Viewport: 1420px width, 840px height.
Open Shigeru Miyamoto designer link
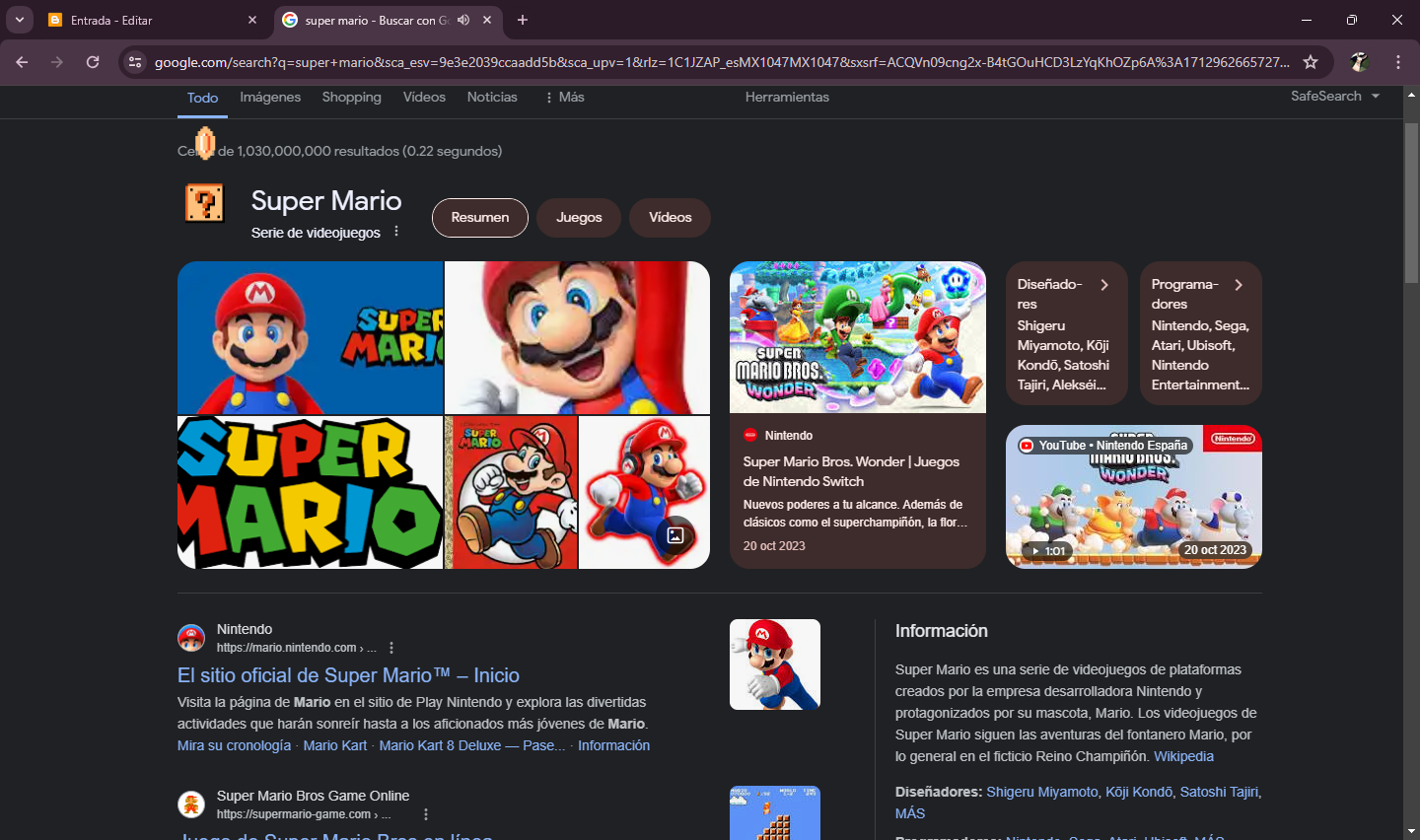(1042, 792)
